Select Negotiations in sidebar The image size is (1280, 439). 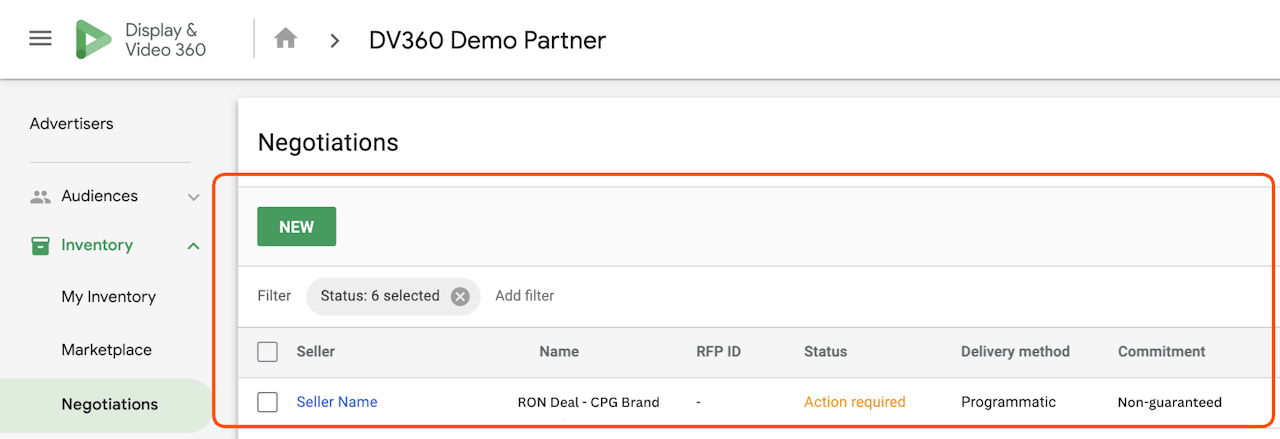pos(109,404)
